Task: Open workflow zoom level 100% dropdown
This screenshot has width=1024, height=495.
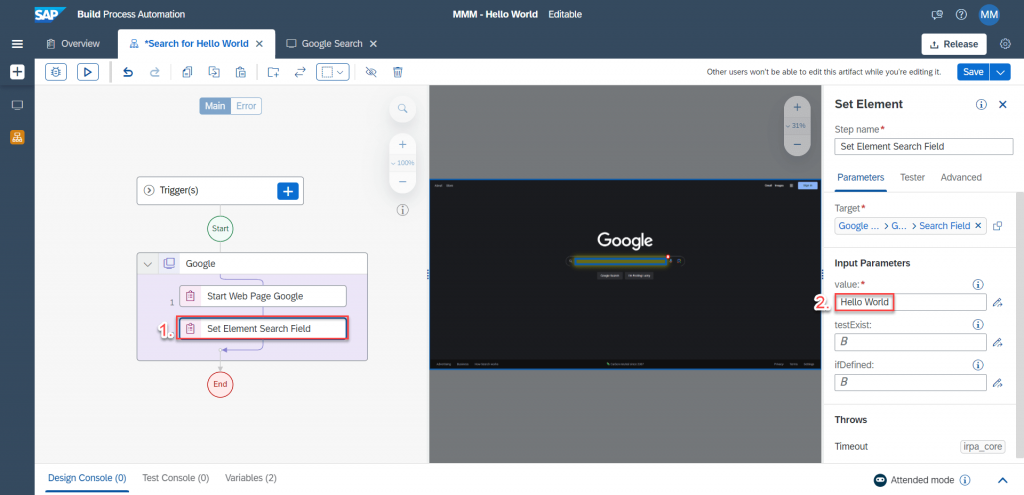Action: coord(402,163)
